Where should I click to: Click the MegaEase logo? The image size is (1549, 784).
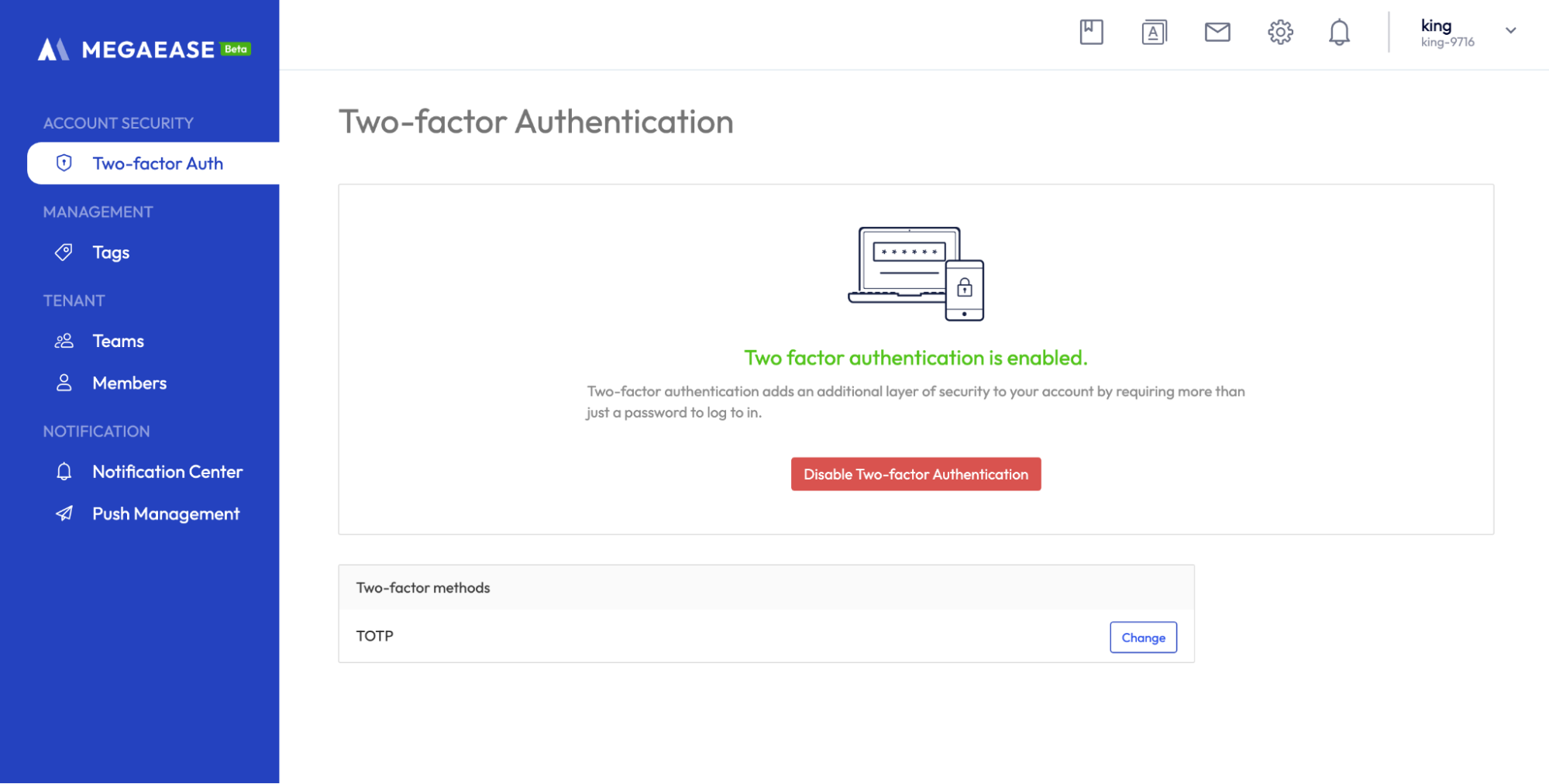click(x=144, y=50)
